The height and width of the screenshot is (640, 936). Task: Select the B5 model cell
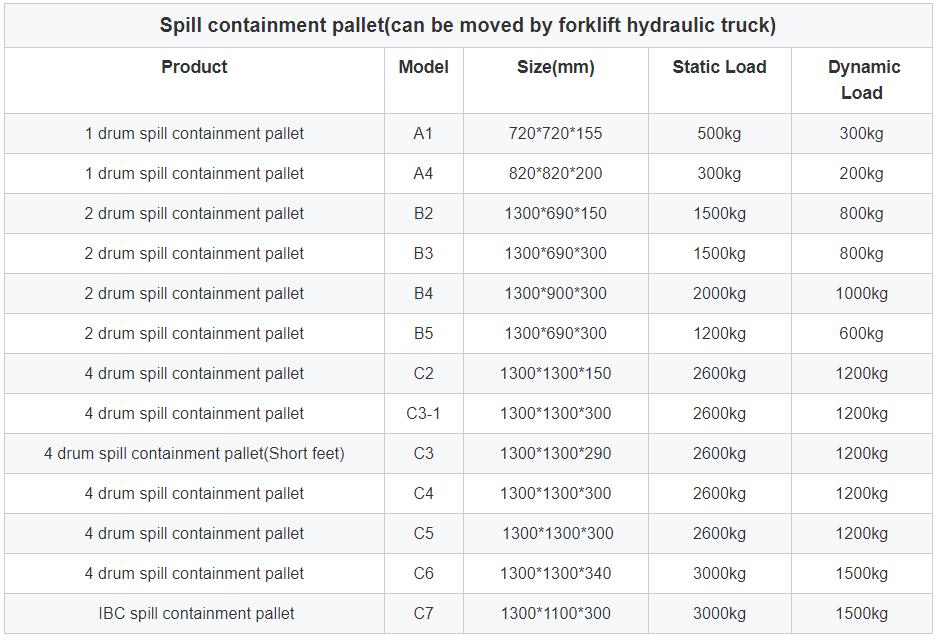(423, 333)
